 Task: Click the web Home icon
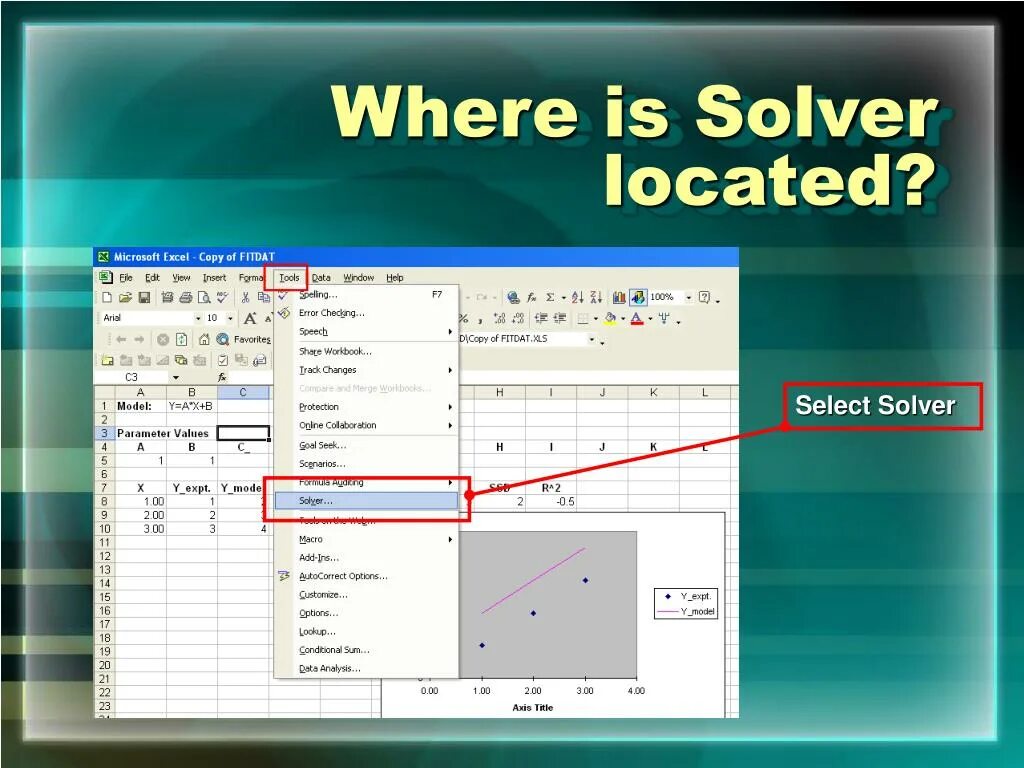click(204, 340)
